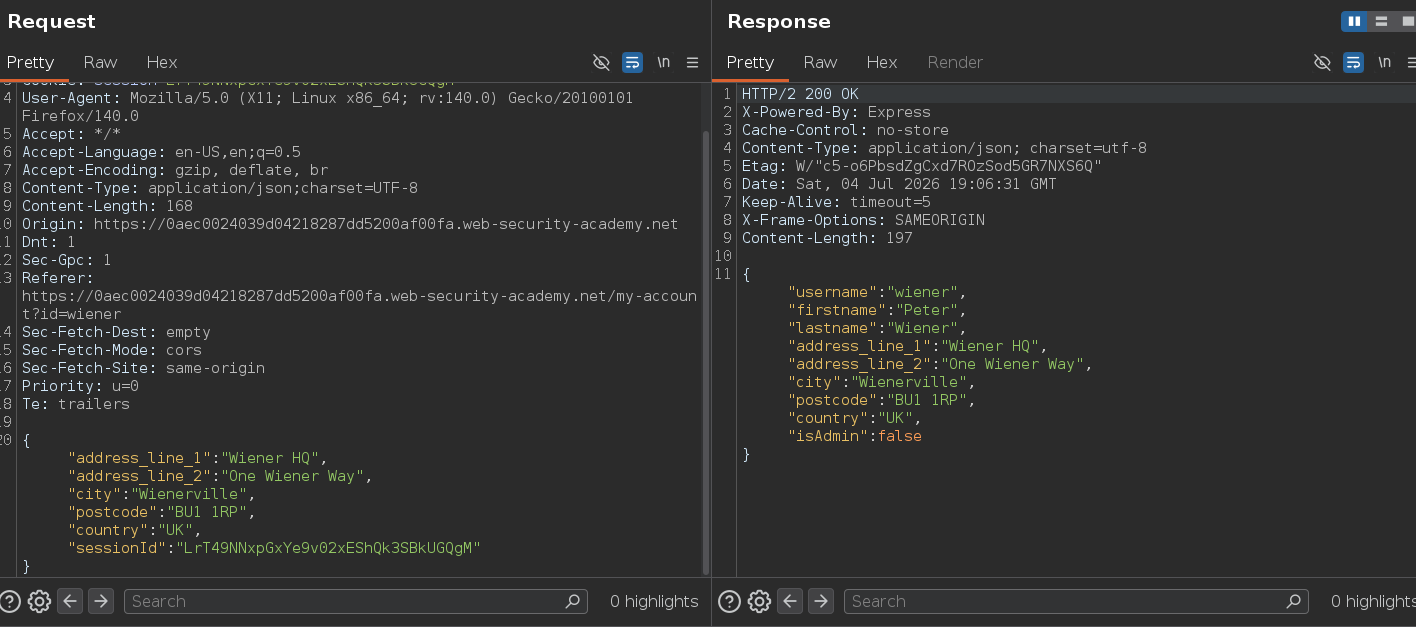The image size is (1416, 627).
Task: Click the Origin header URL in request
Action: point(386,224)
